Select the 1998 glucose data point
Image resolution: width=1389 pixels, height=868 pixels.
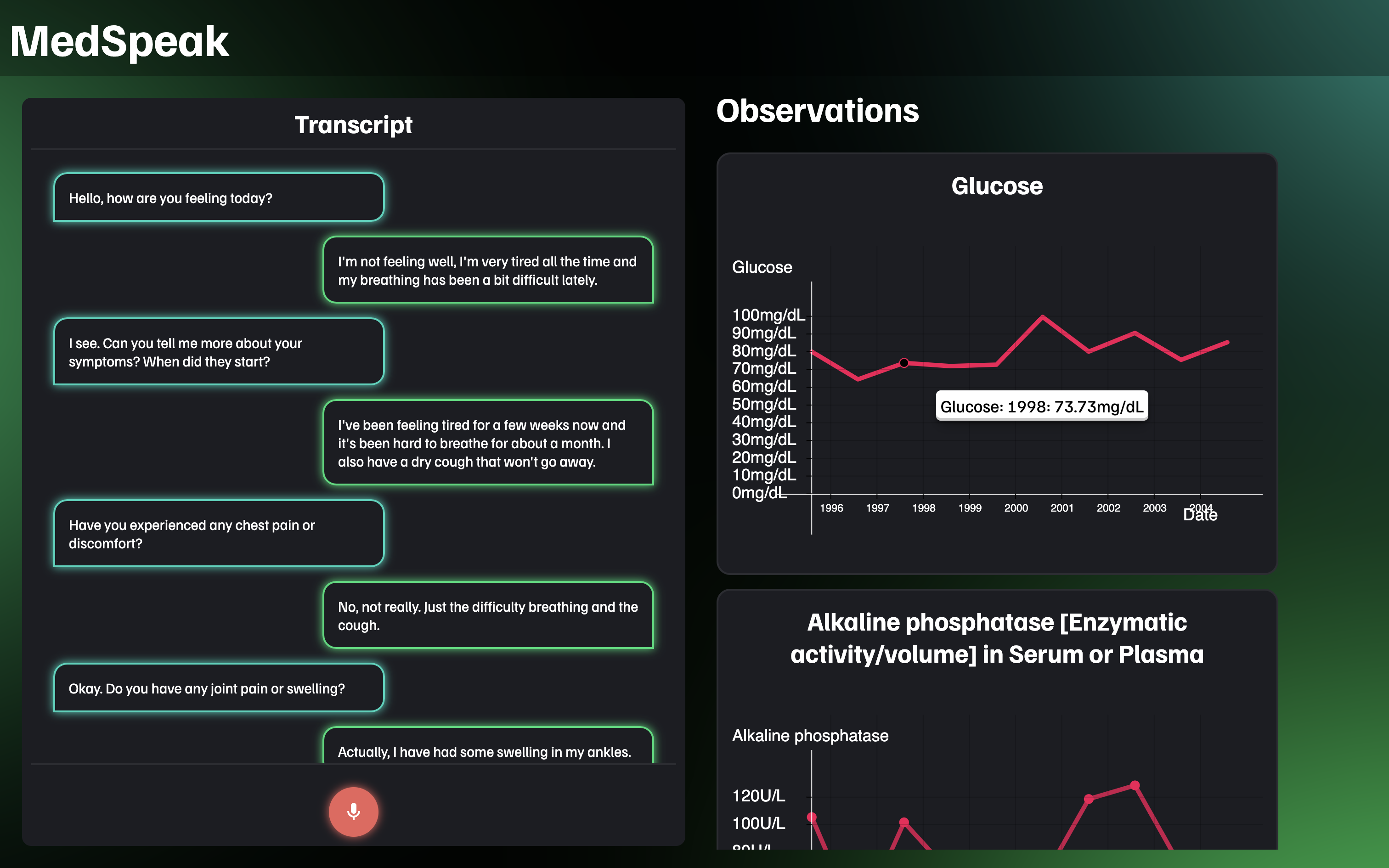pyautogui.click(x=903, y=363)
